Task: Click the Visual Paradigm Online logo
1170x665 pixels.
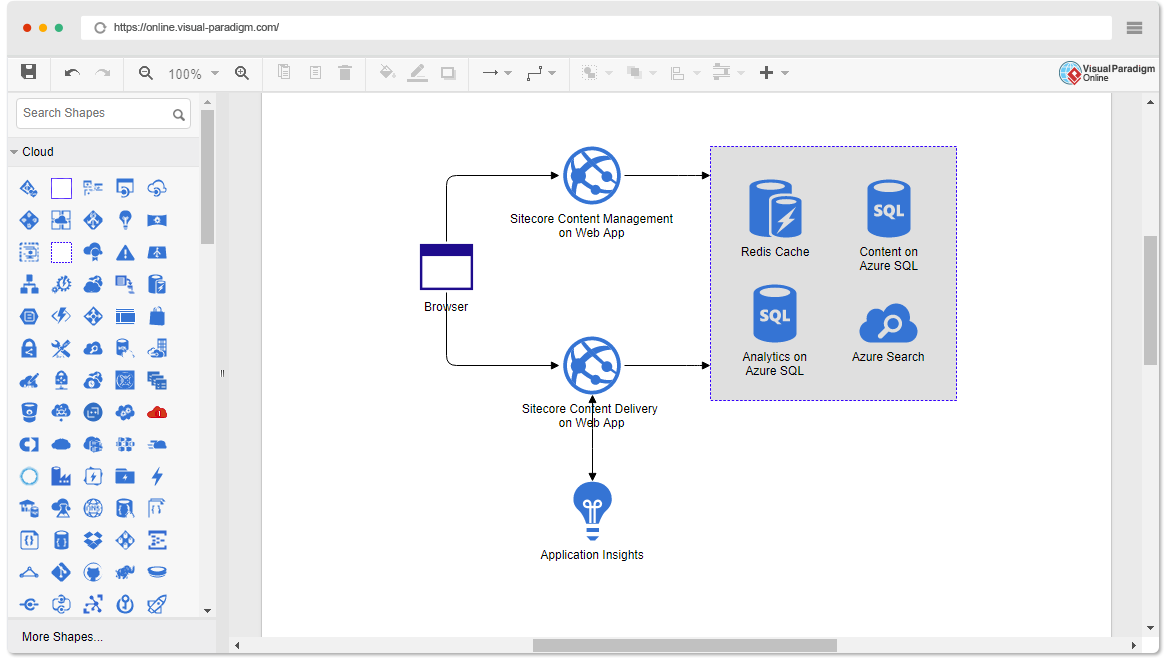Action: (x=1107, y=72)
